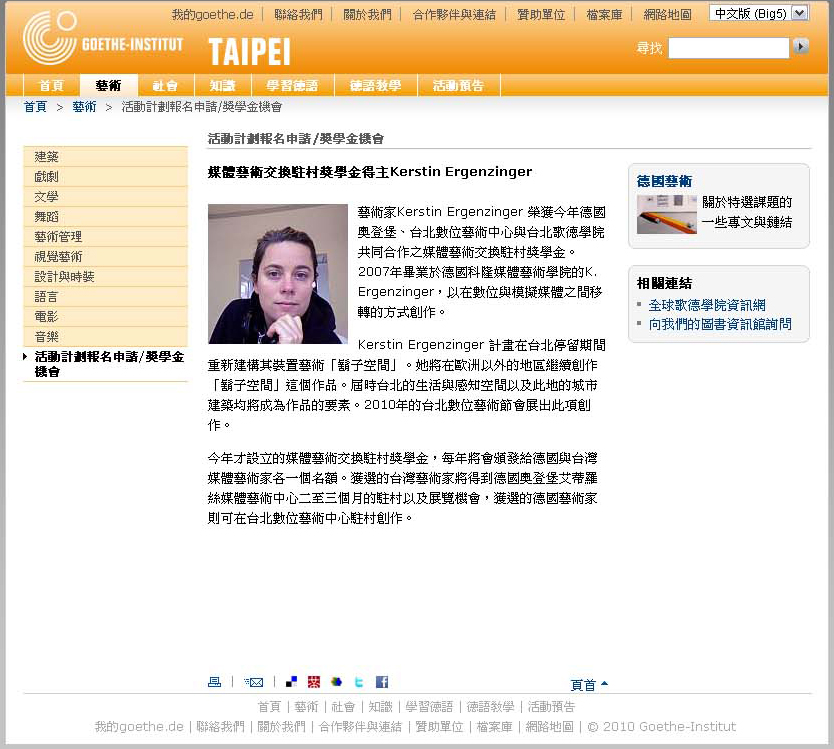Select 藝術管理 in the sidebar
Image resolution: width=834 pixels, height=749 pixels.
[x=105, y=237]
